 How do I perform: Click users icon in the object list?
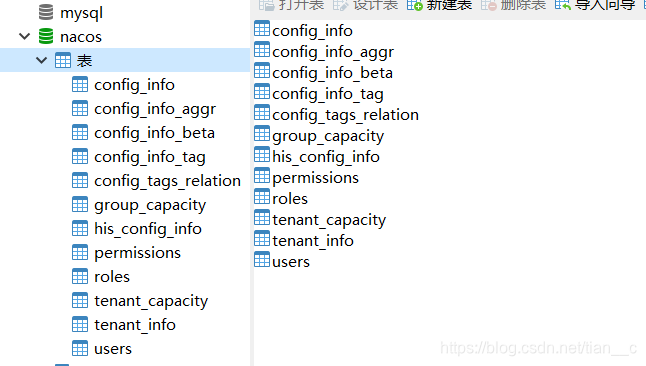262,260
